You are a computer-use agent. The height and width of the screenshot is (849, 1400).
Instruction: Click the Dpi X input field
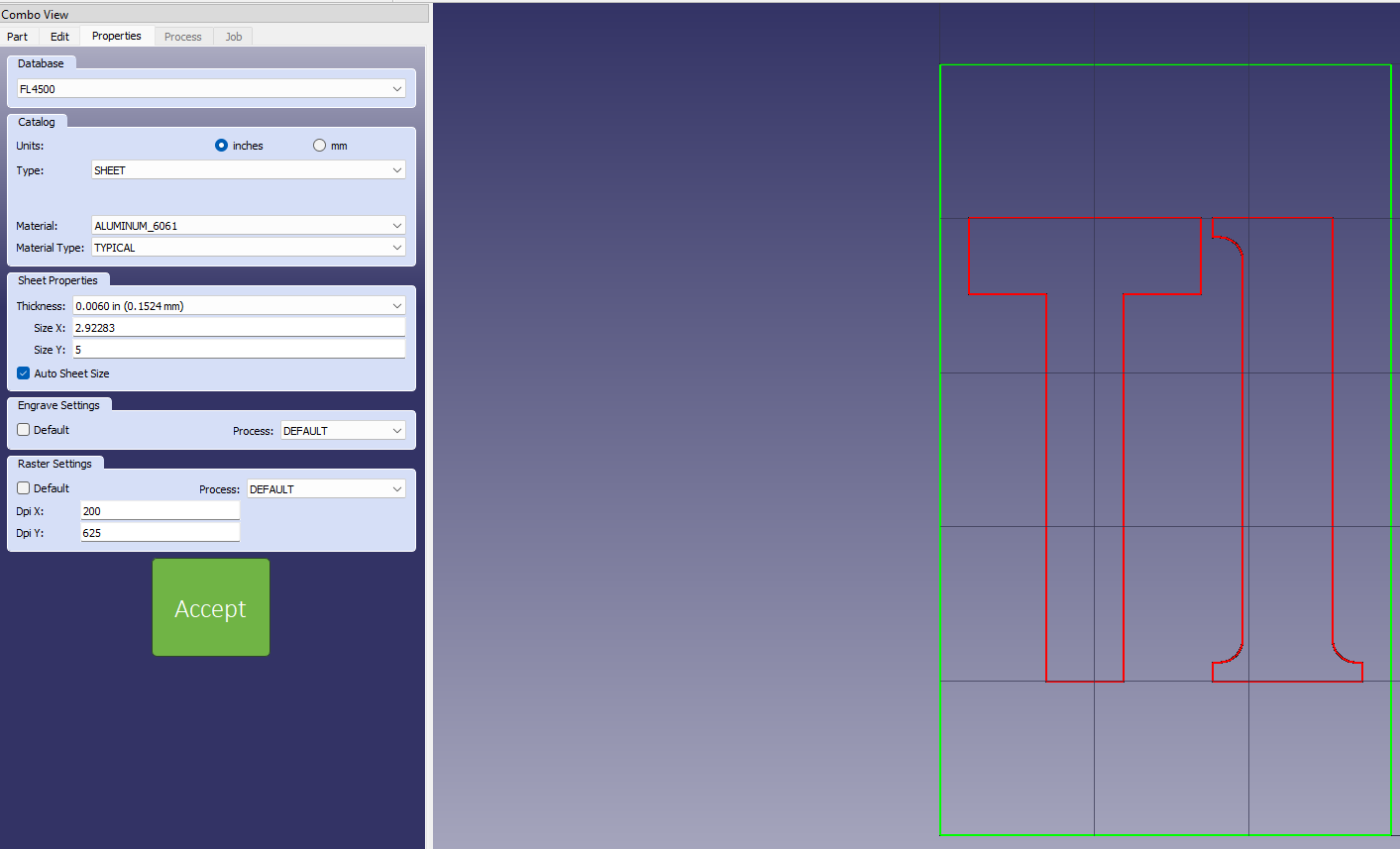(x=160, y=511)
